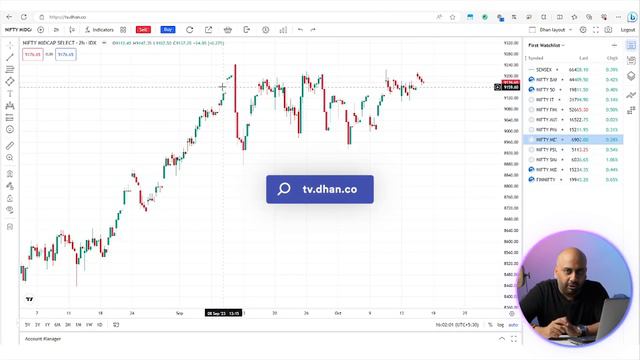Select the NIFTY 50 watchlist row
This screenshot has height=360, width=640.
pos(573,90)
